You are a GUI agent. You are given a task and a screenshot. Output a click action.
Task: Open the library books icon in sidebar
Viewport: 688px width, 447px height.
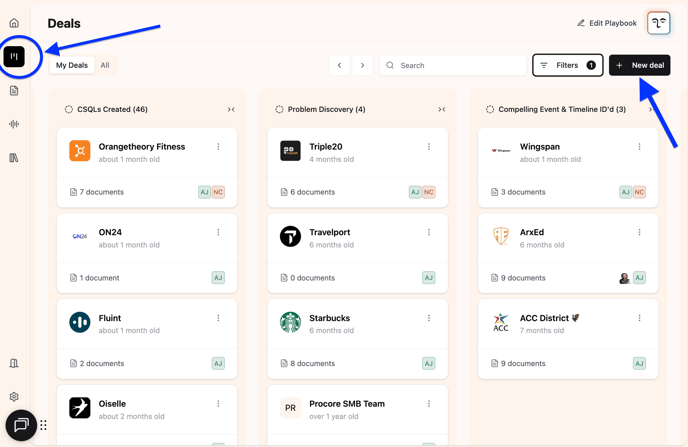click(14, 158)
